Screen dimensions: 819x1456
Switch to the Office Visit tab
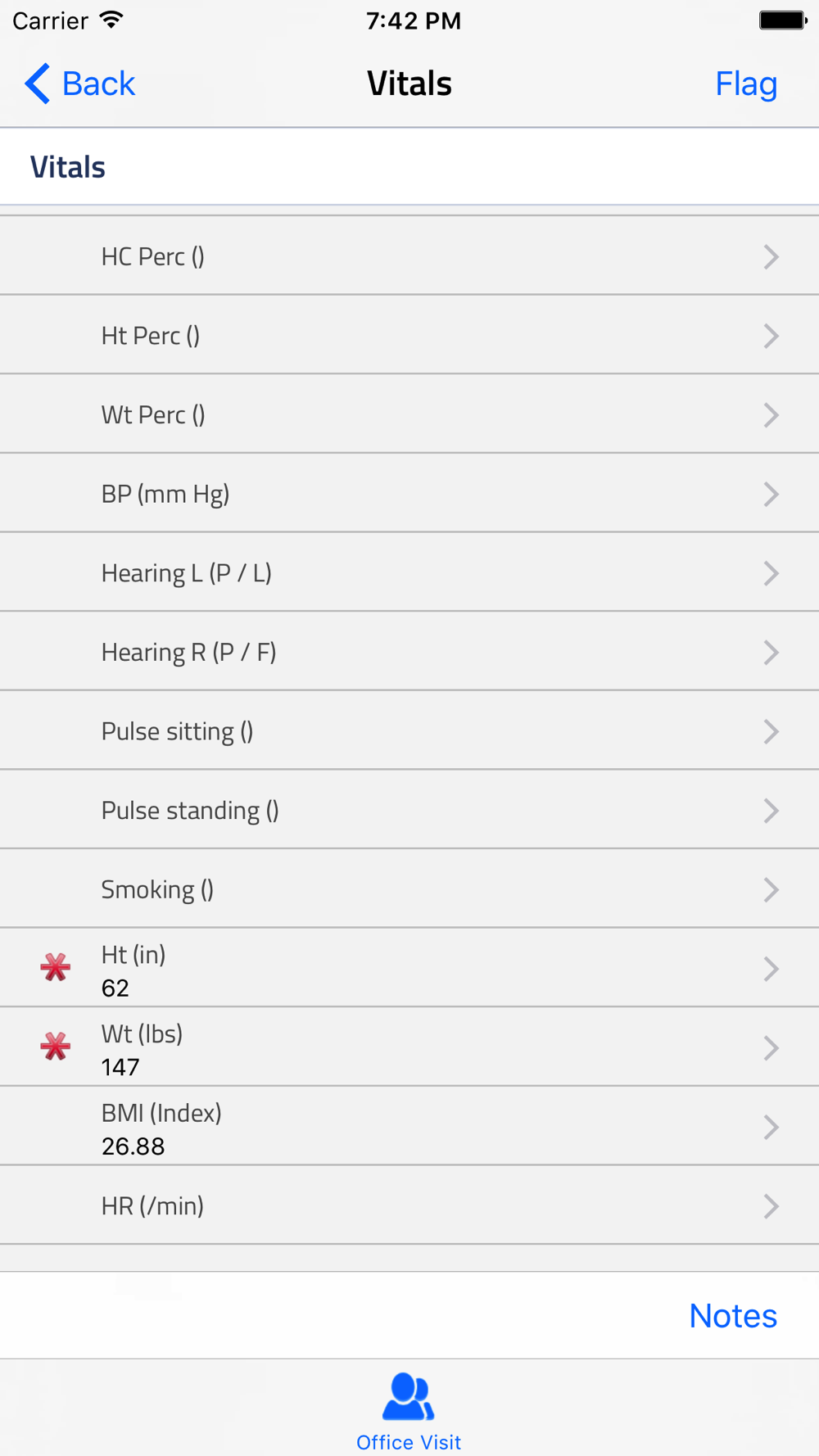[408, 1441]
